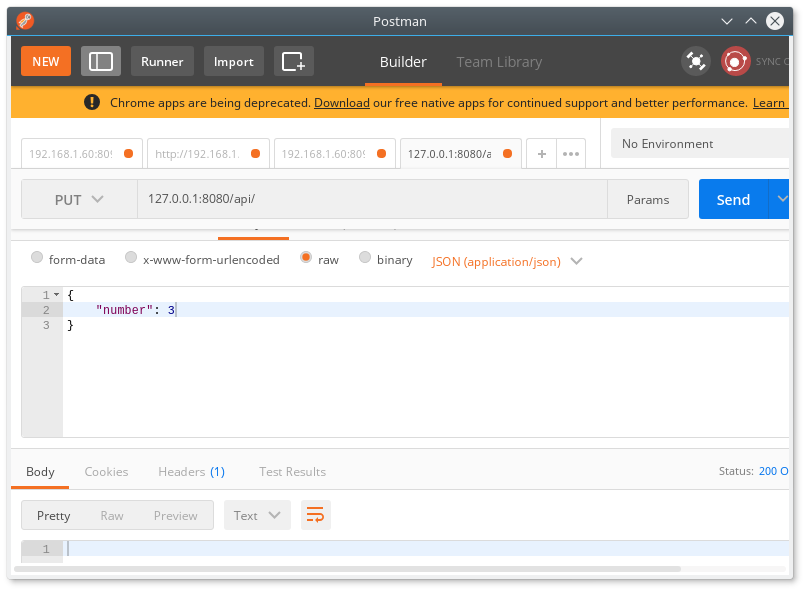Click the SYNC label in the header
Viewport: 806px width, 592px height.
772,61
